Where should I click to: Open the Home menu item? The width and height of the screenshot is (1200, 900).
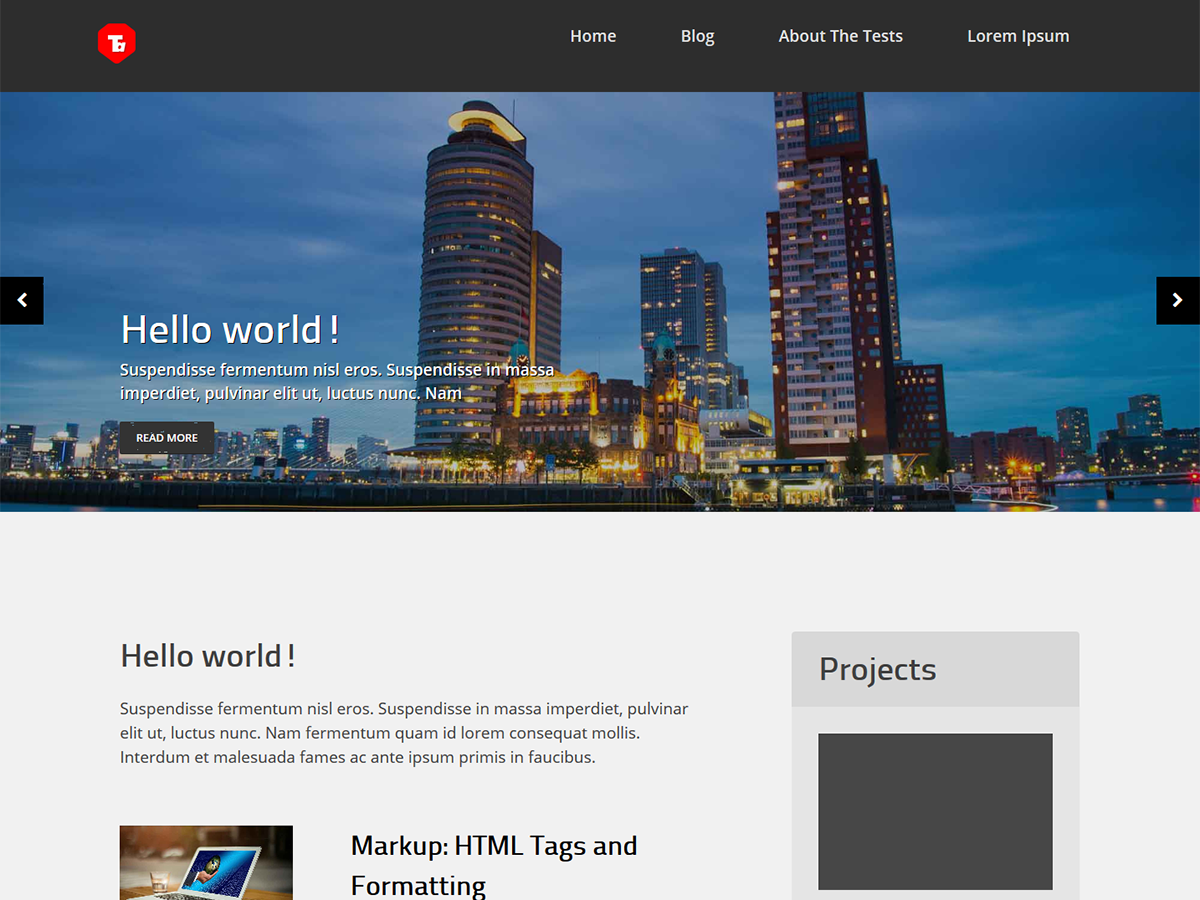point(592,36)
